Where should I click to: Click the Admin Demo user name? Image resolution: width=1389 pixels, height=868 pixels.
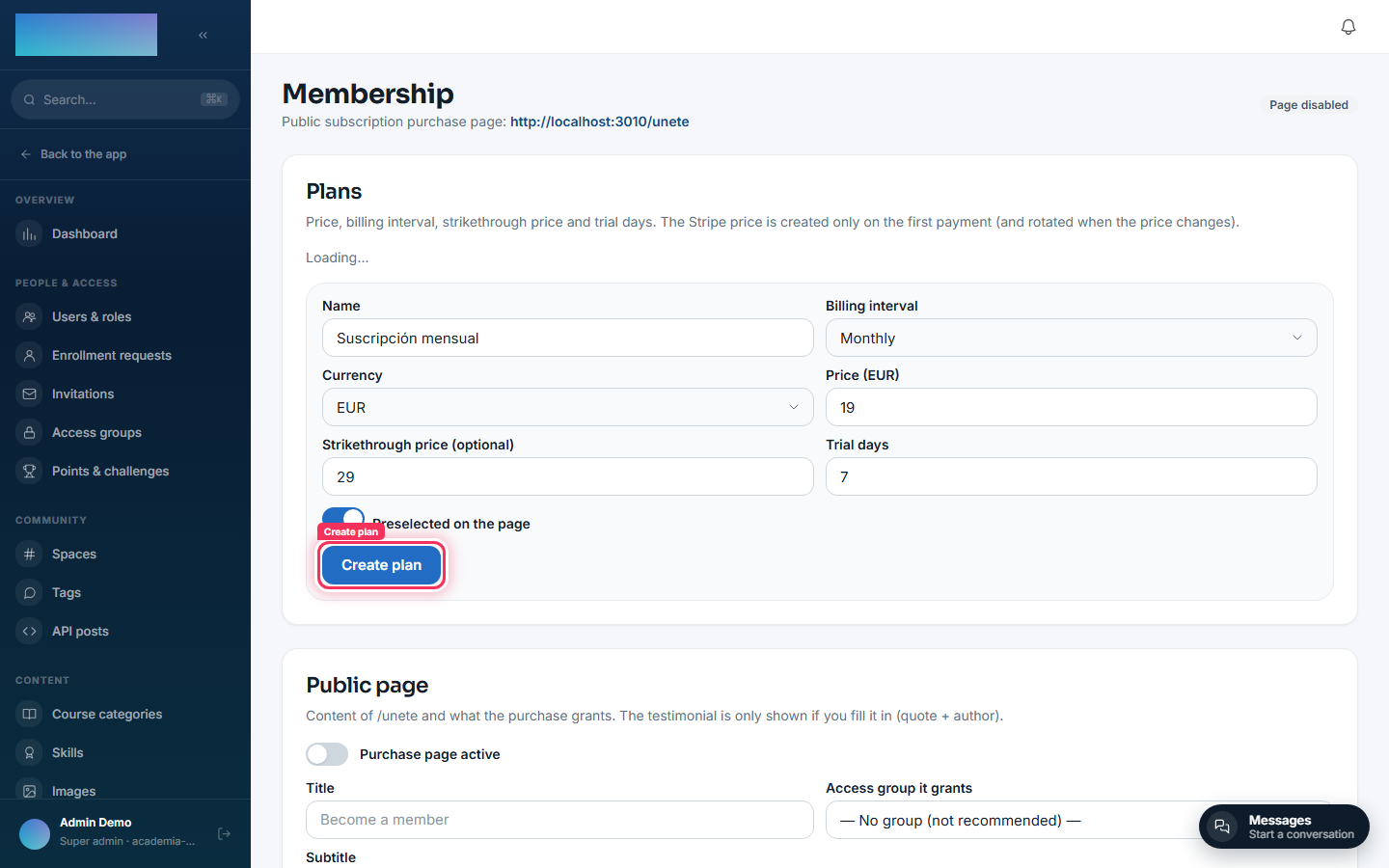[95, 823]
